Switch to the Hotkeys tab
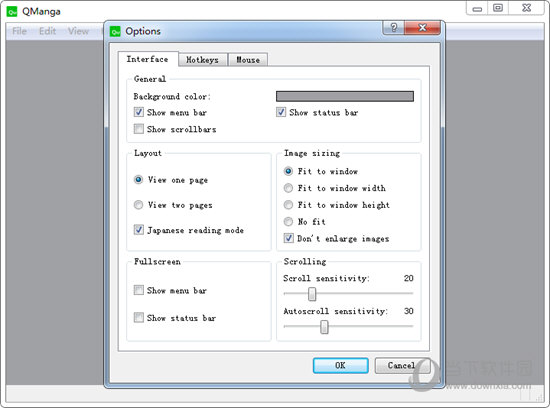The height and width of the screenshot is (408, 550). (202, 60)
